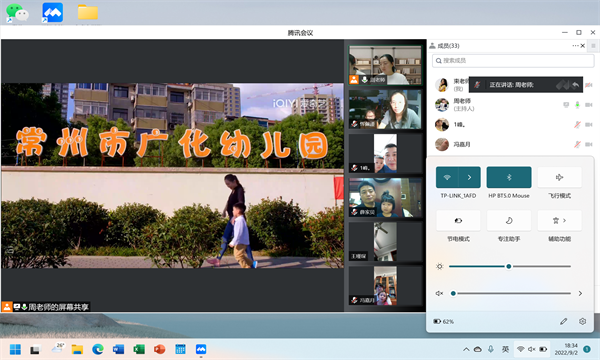600x360 pixels.
Task: Click the muted microphone icon next to 冯嘉月
Action: (577, 144)
